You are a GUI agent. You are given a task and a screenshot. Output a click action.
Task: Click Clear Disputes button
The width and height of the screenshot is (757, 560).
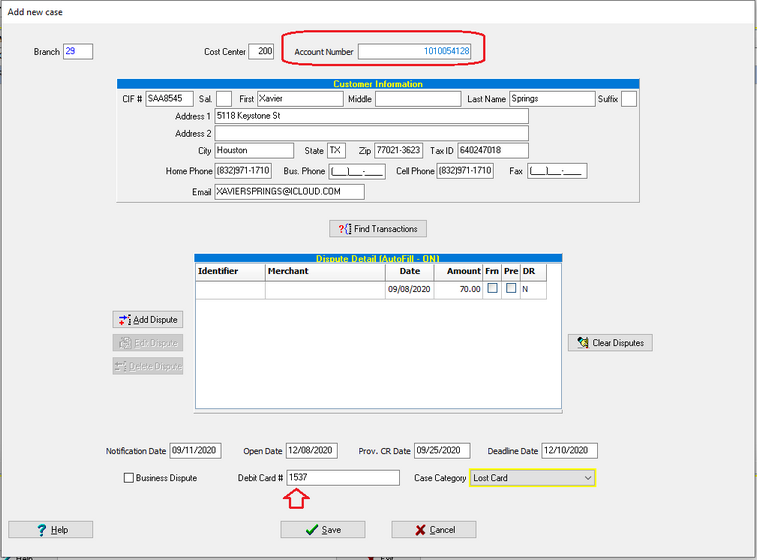pos(609,343)
